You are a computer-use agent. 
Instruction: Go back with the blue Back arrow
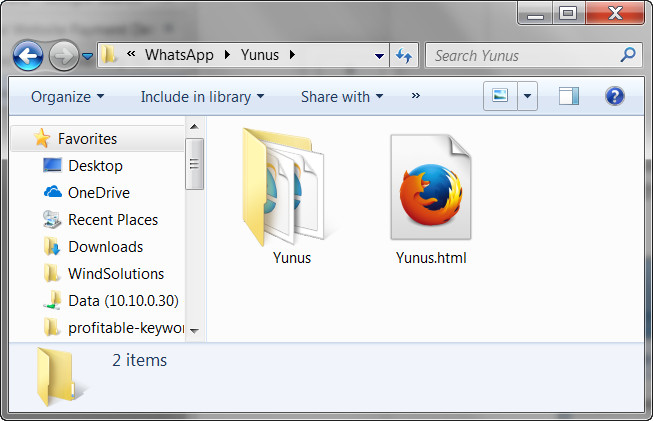click(28, 55)
